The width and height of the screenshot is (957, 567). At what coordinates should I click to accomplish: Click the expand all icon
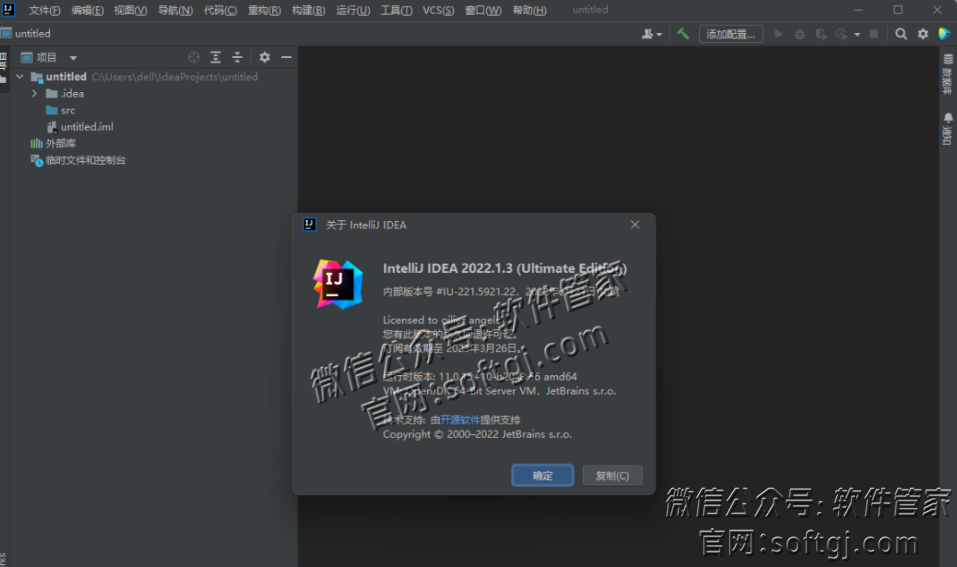215,57
